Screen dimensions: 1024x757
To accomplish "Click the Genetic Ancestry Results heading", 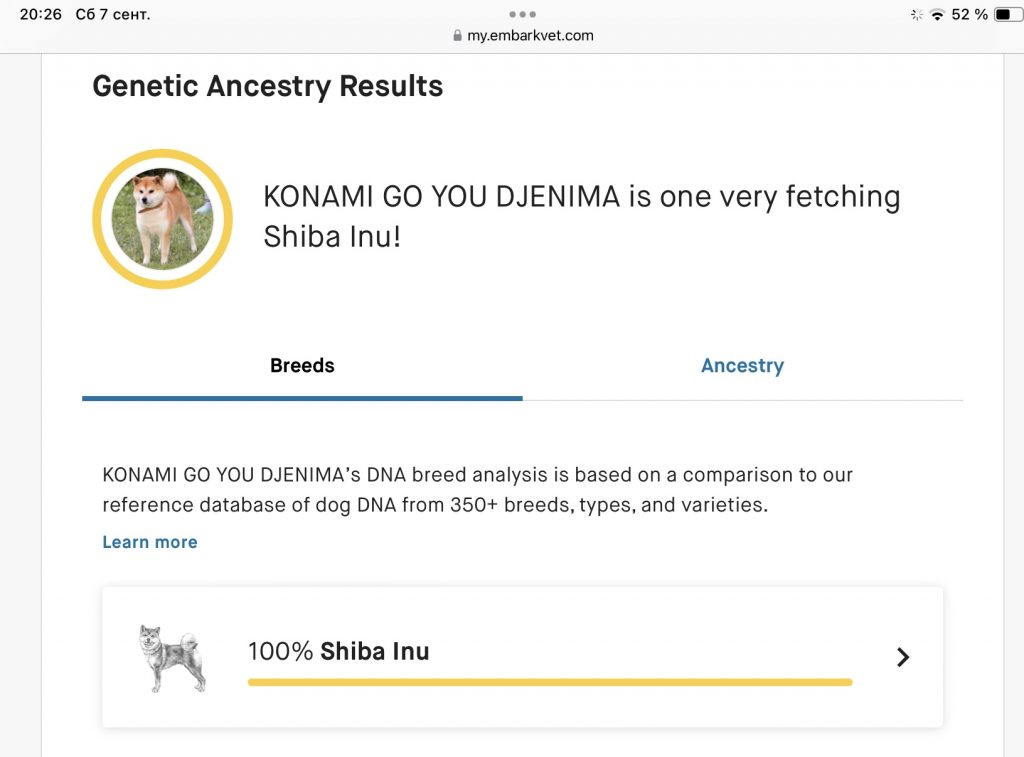I will 267,86.
